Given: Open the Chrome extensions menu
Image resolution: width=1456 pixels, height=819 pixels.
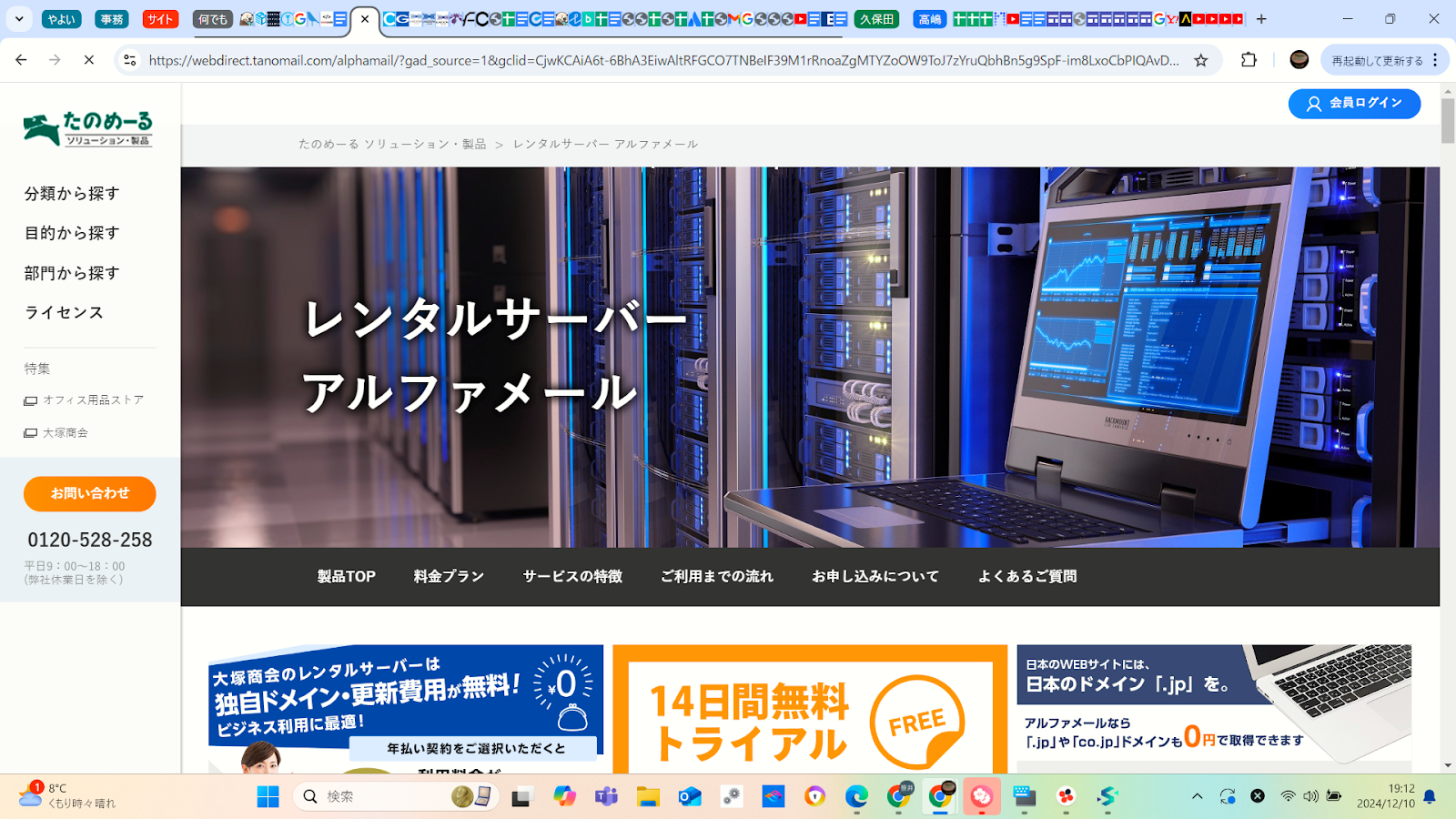Looking at the screenshot, I should coord(1249,60).
